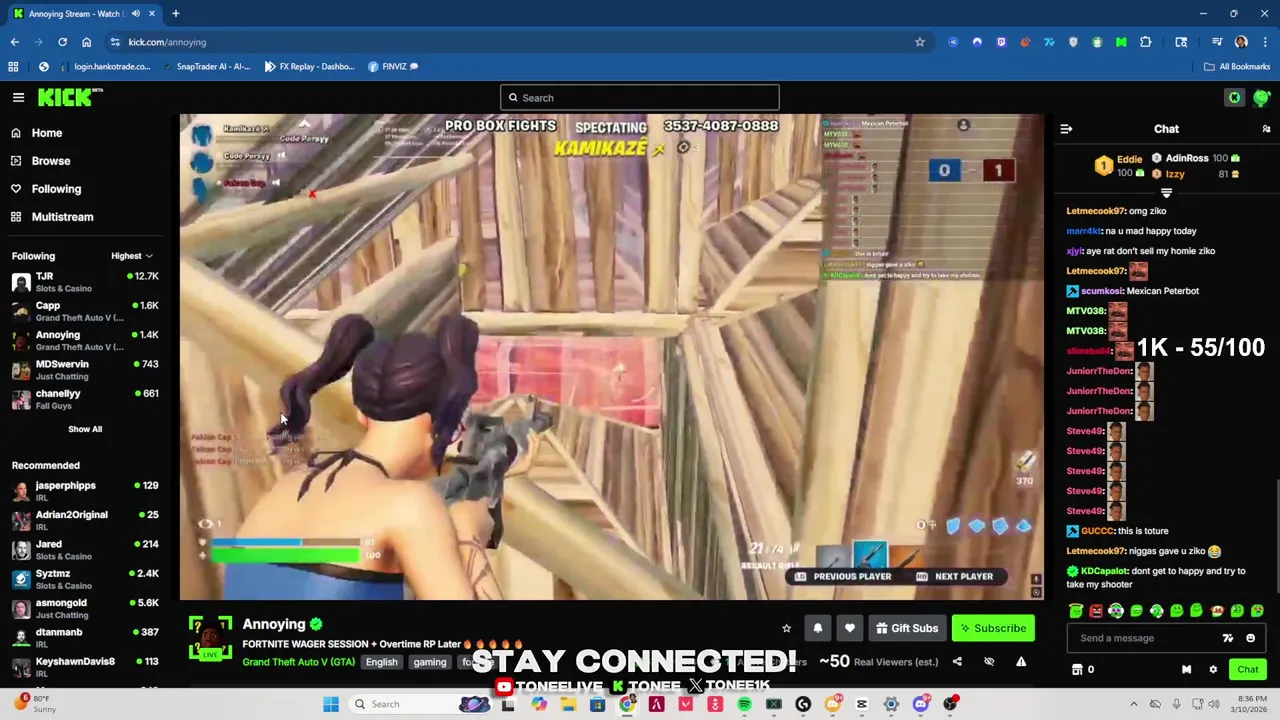Open dtanmanb recommended channel
Image resolution: width=1280 pixels, height=720 pixels.
(84, 637)
